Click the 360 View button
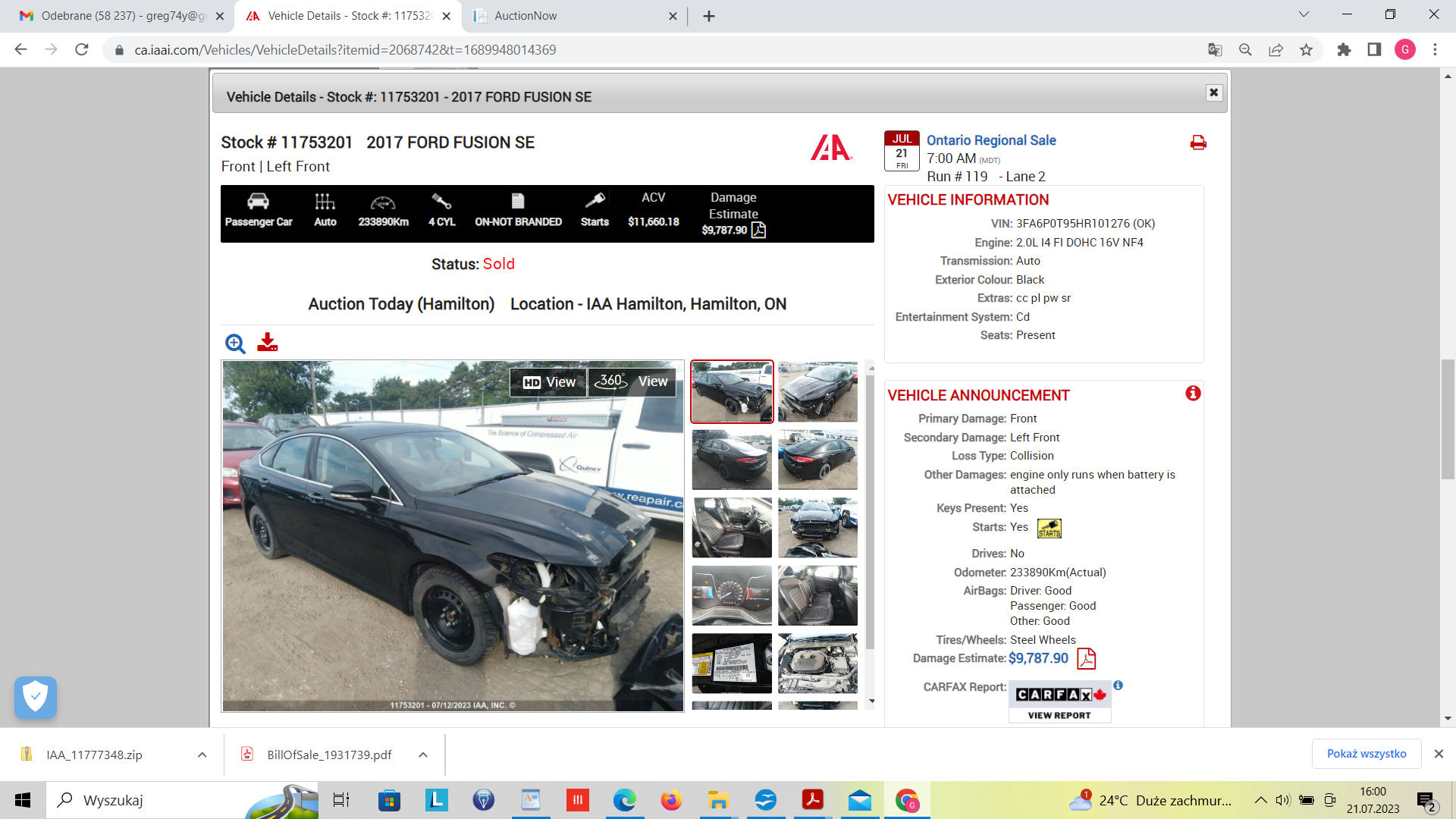The height and width of the screenshot is (819, 1456). [x=632, y=381]
